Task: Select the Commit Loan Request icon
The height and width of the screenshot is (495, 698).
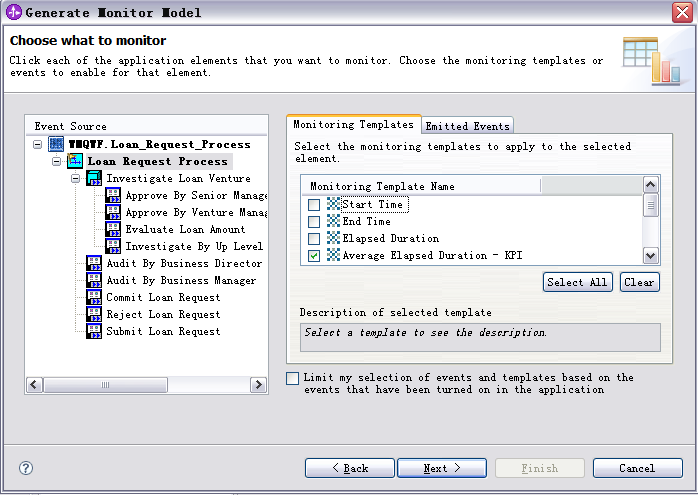Action: pyautogui.click(x=94, y=297)
